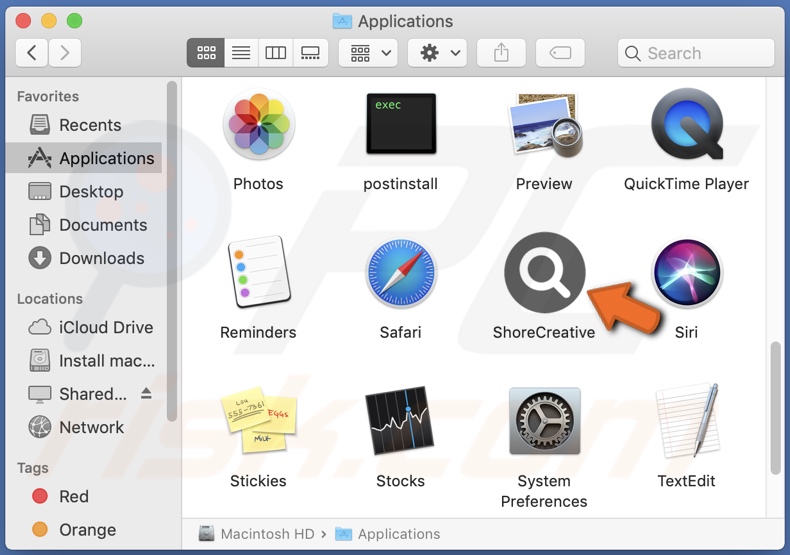Click the file area vertical scrollbar
Viewport: 790px width, 555px height.
pyautogui.click(x=775, y=408)
